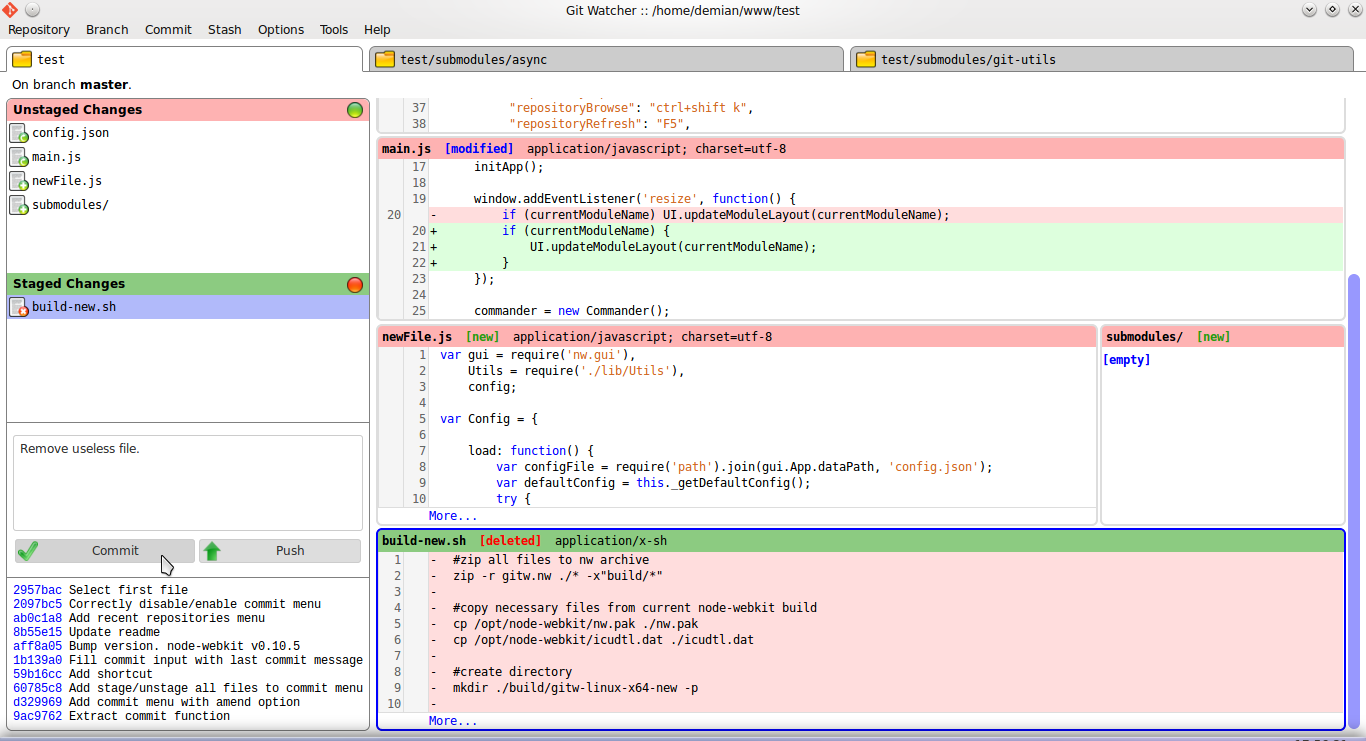Click the newFile.js file icon
The height and width of the screenshot is (741, 1366).
click(x=19, y=181)
